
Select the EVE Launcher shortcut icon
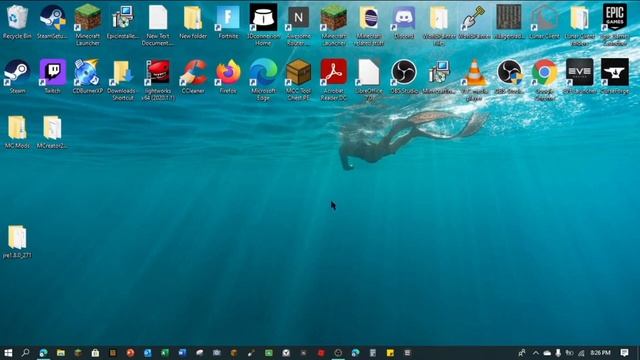click(580, 73)
